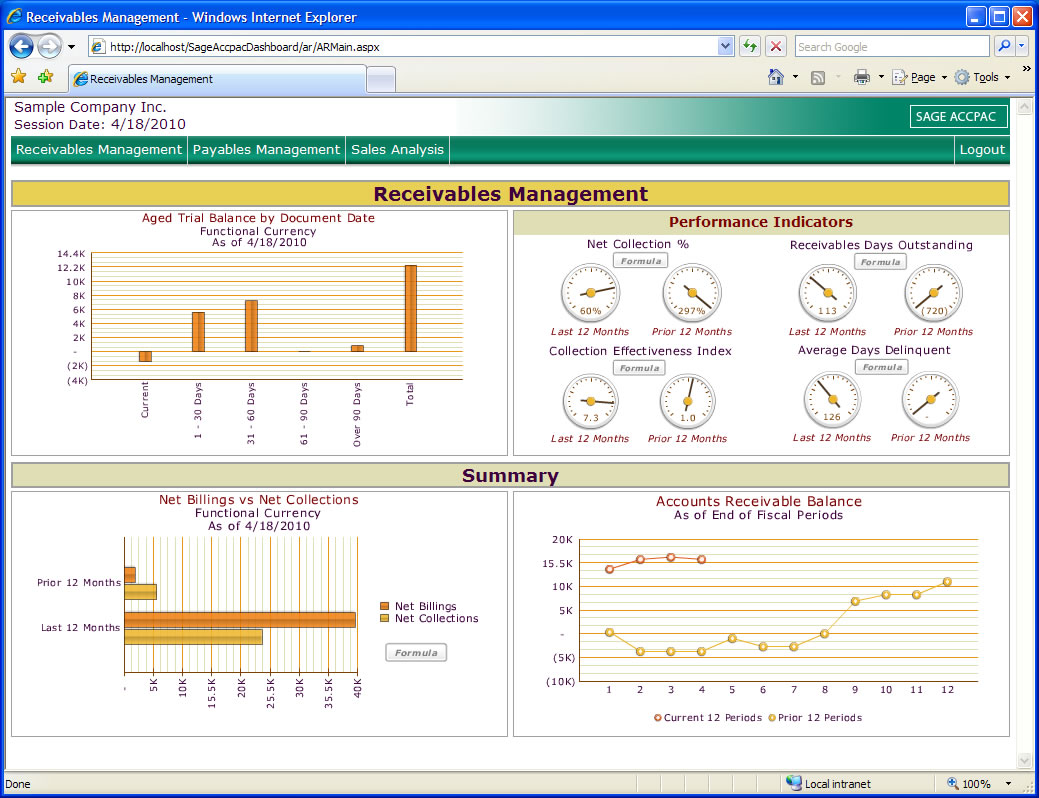Click the browser Back arrow button
The height and width of the screenshot is (798, 1039).
[22, 46]
